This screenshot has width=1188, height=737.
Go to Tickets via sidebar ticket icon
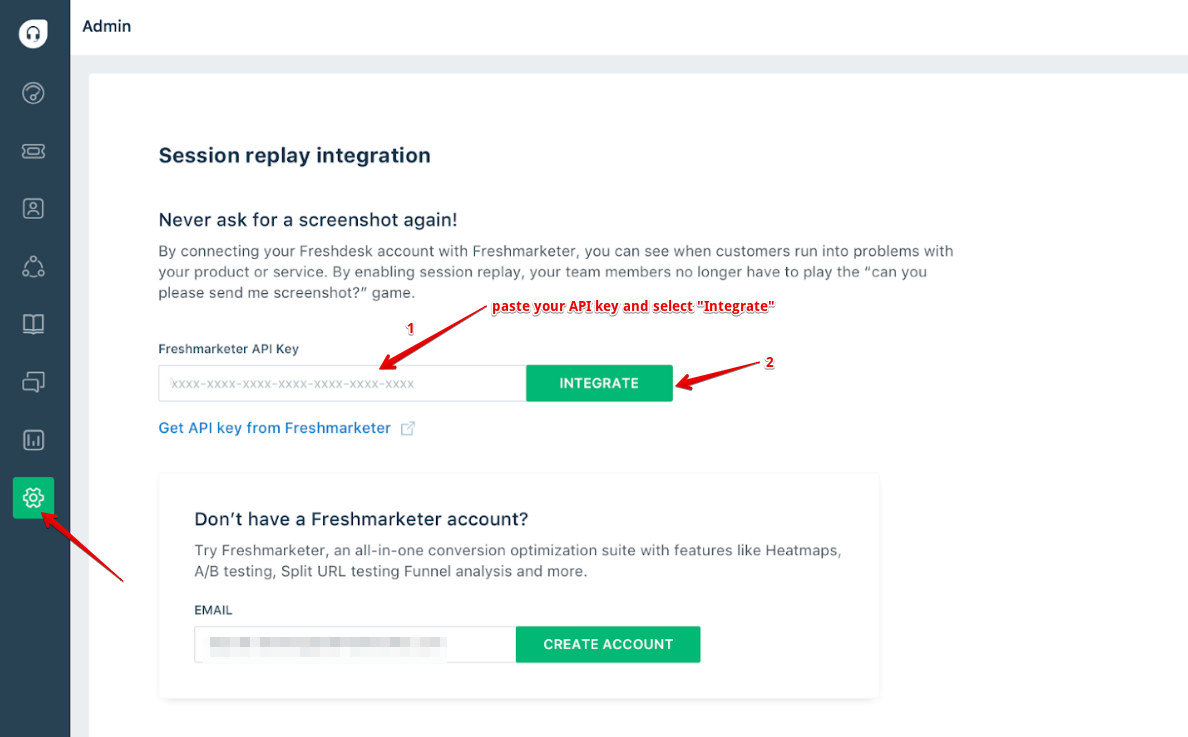point(33,151)
